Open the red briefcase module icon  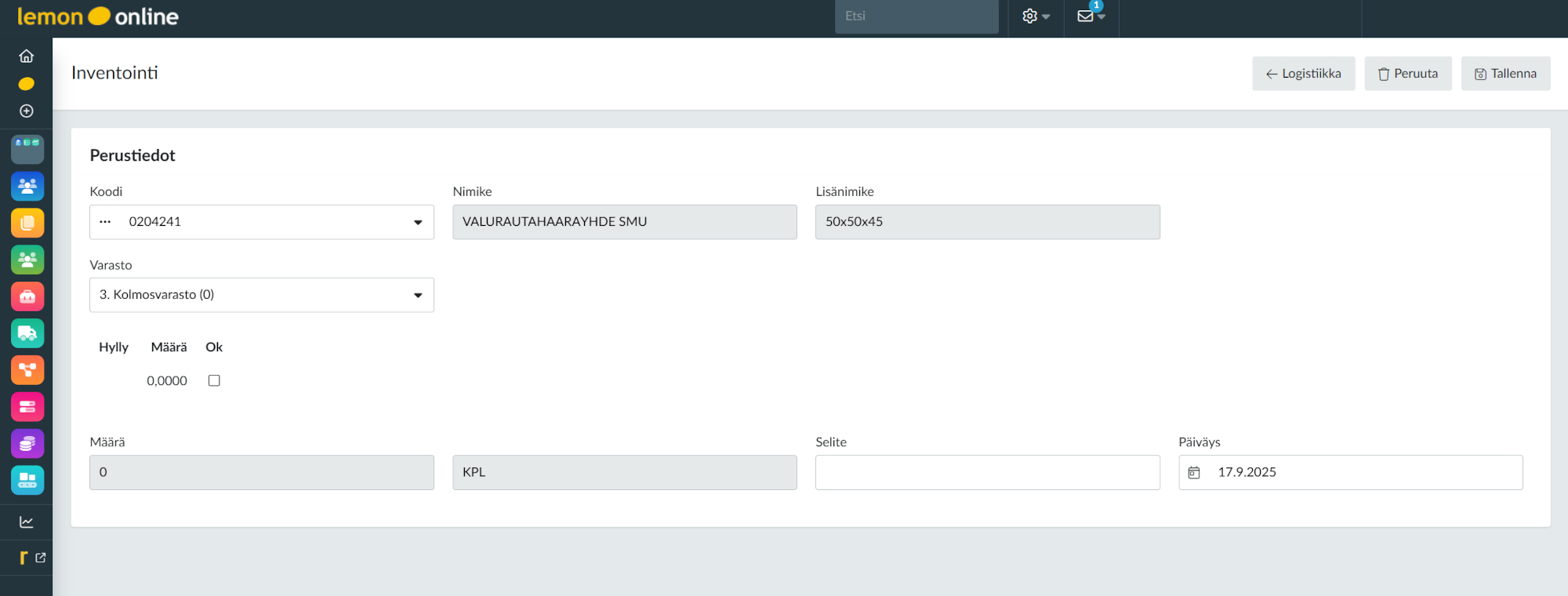[27, 296]
